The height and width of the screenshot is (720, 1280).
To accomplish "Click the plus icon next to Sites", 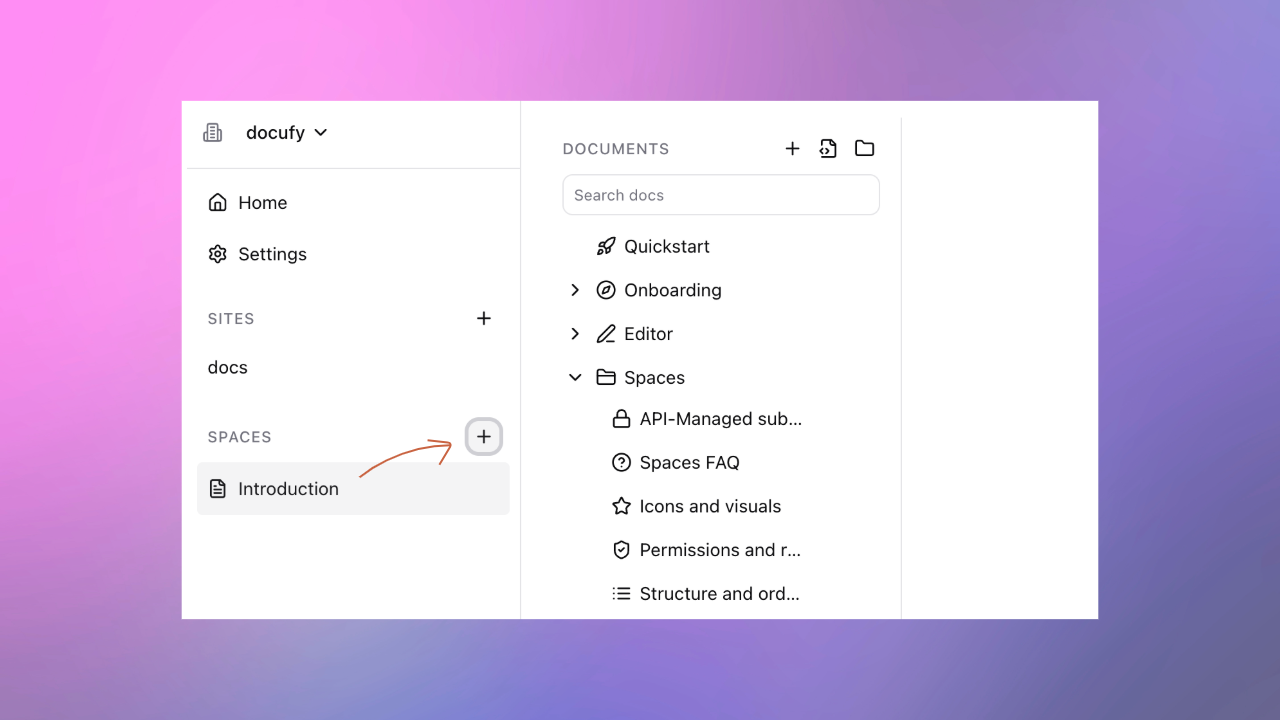I will pos(484,319).
